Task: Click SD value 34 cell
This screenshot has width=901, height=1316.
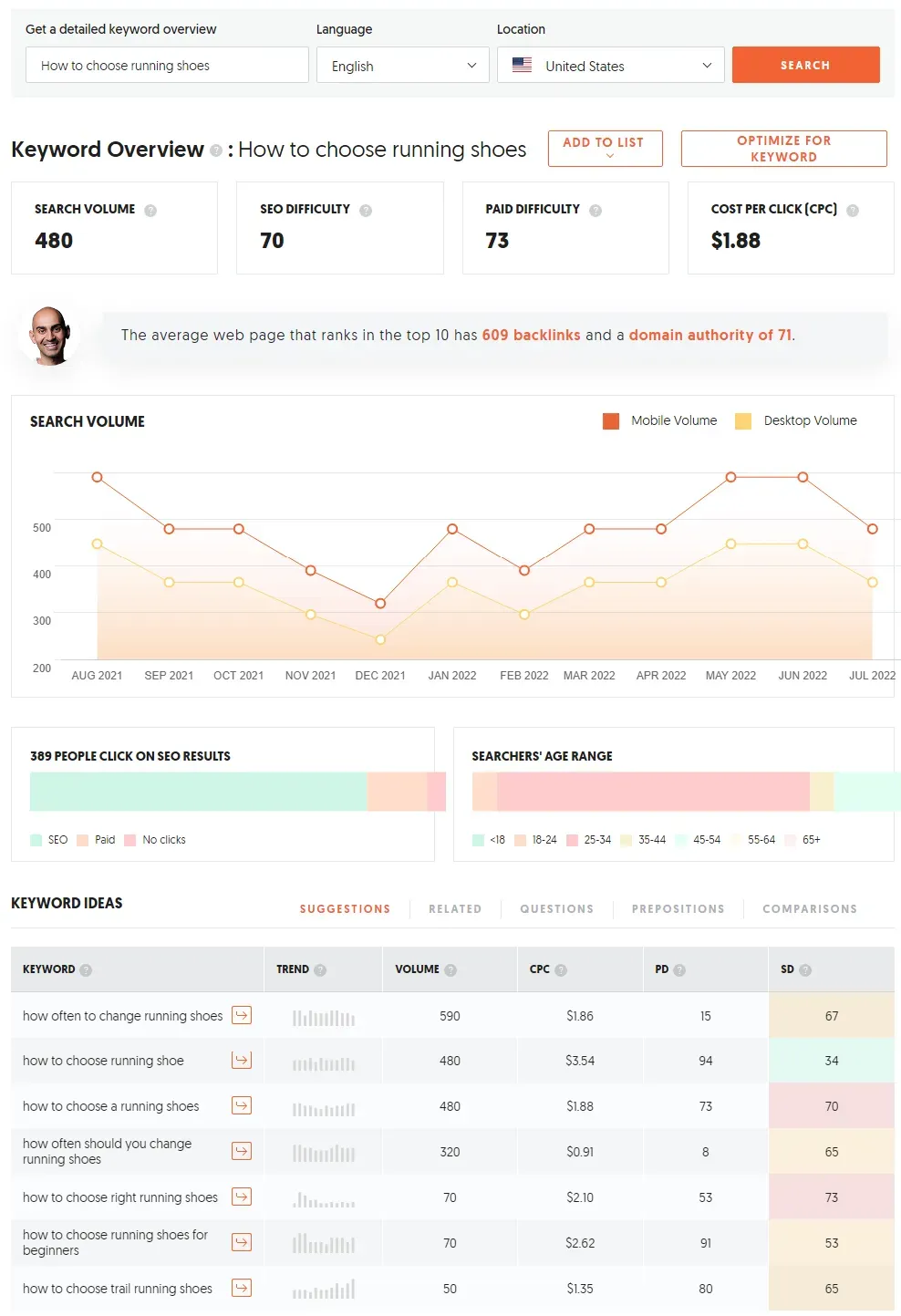Action: point(832,1061)
